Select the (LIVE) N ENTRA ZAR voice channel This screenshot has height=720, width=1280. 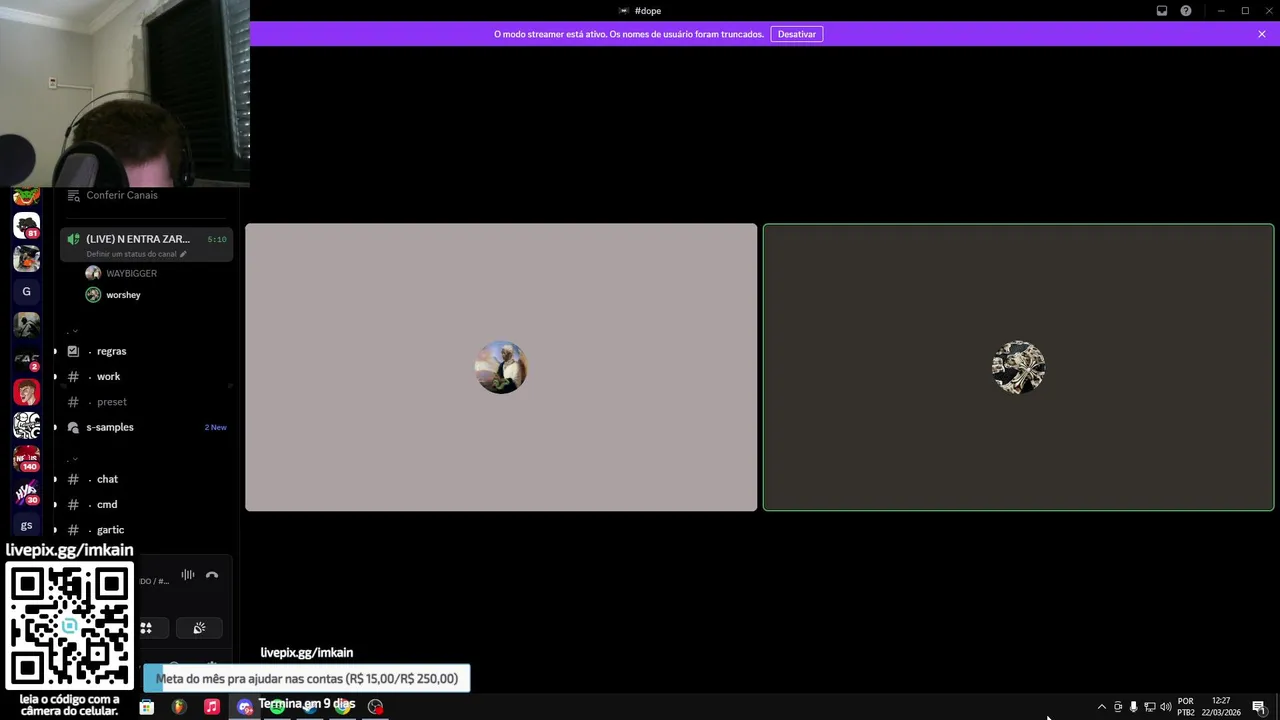[x=146, y=244]
